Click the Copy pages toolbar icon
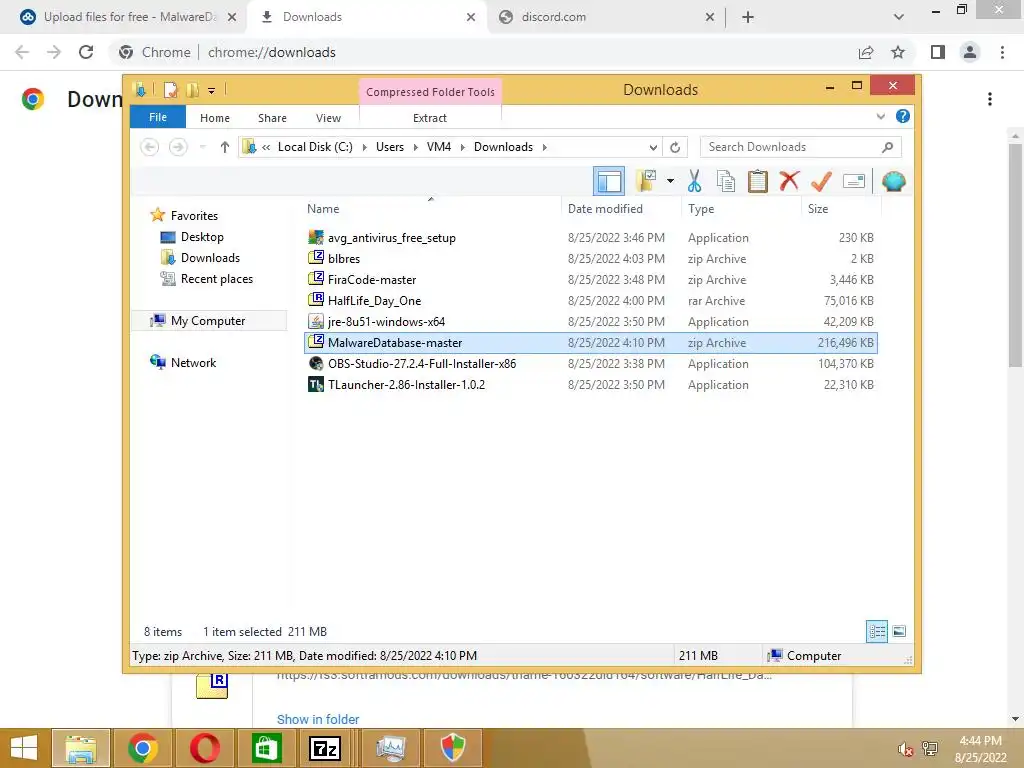The width and height of the screenshot is (1024, 768). pos(726,181)
